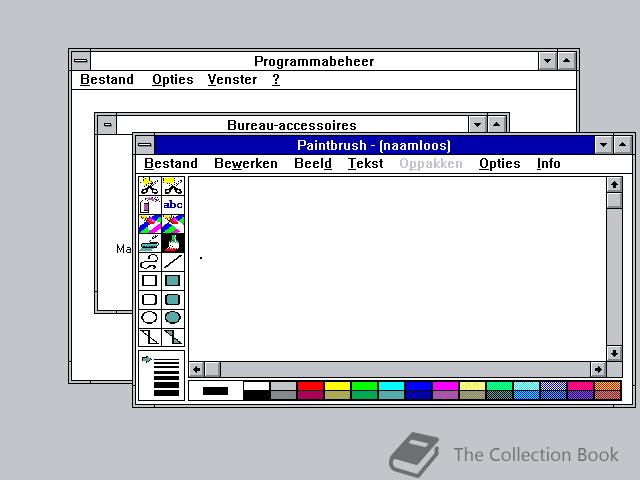Open the ? help menu in Programmabeheer
Viewport: 640px width, 480px height.
[276, 80]
